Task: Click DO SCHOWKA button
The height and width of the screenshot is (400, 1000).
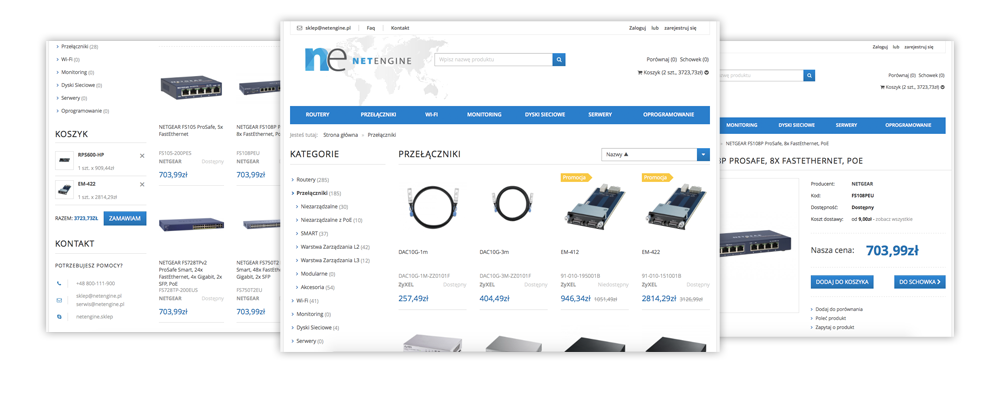Action: tap(920, 281)
